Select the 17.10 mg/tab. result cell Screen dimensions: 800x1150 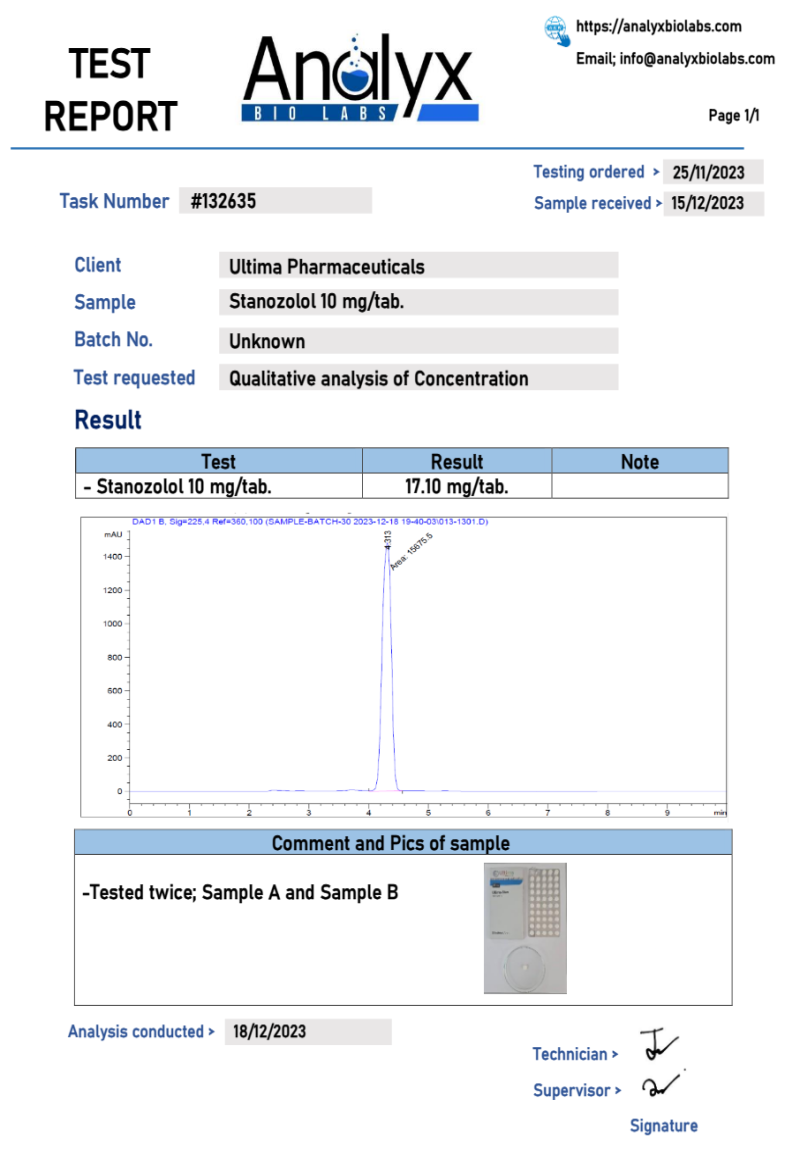[456, 487]
